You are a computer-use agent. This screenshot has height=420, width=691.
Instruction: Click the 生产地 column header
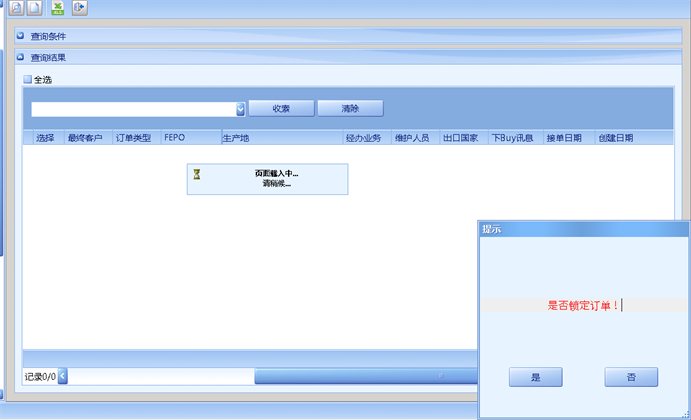pos(236,138)
